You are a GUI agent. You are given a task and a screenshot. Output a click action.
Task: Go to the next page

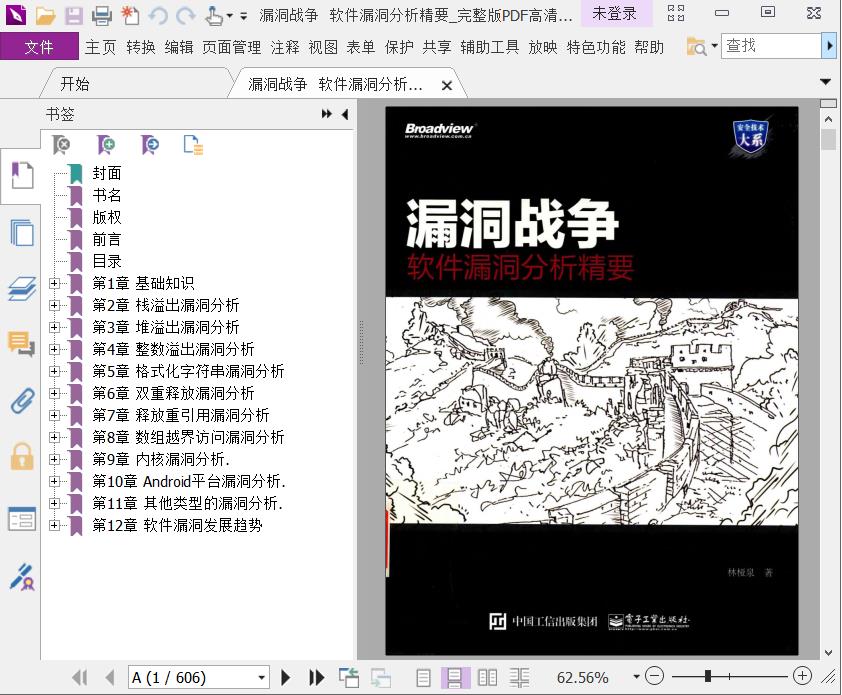pos(286,678)
